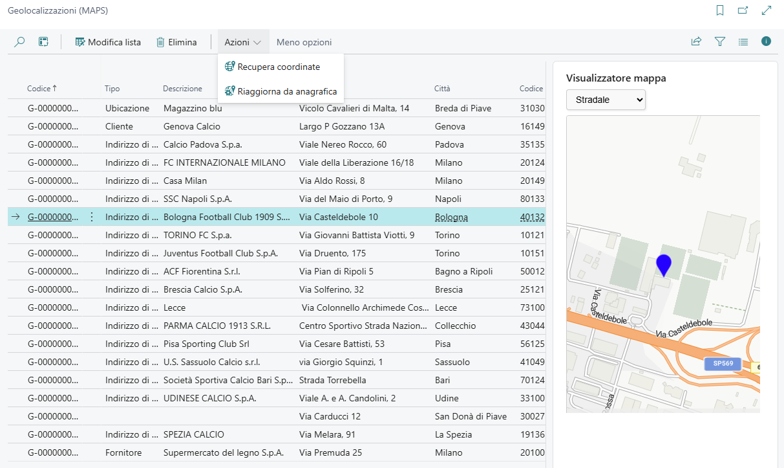The width and height of the screenshot is (784, 468).
Task: Click the Via Druento, 175 address cell
Action: point(332,253)
